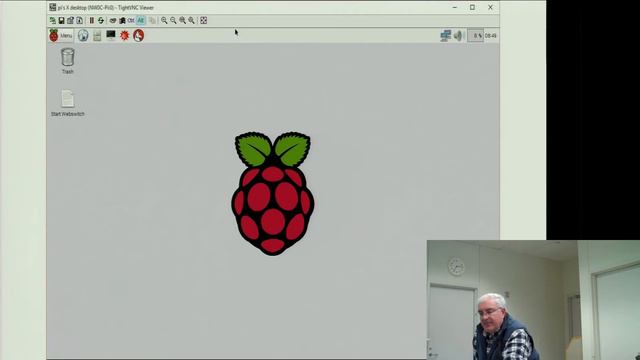
Task: Click the Save Connection disk icon
Action: [x=61, y=20]
